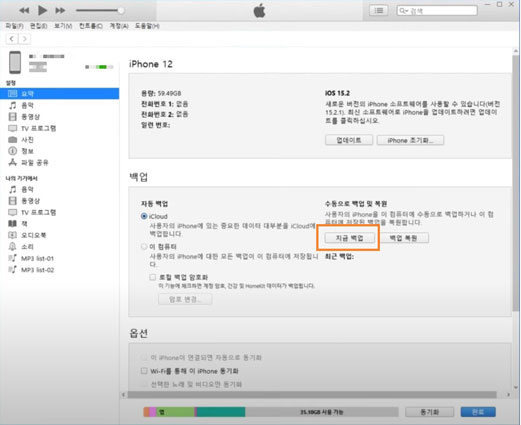Toggle 선택한 노래 및 비디오만 동기화 checkbox
This screenshot has height=425, width=521.
click(144, 384)
